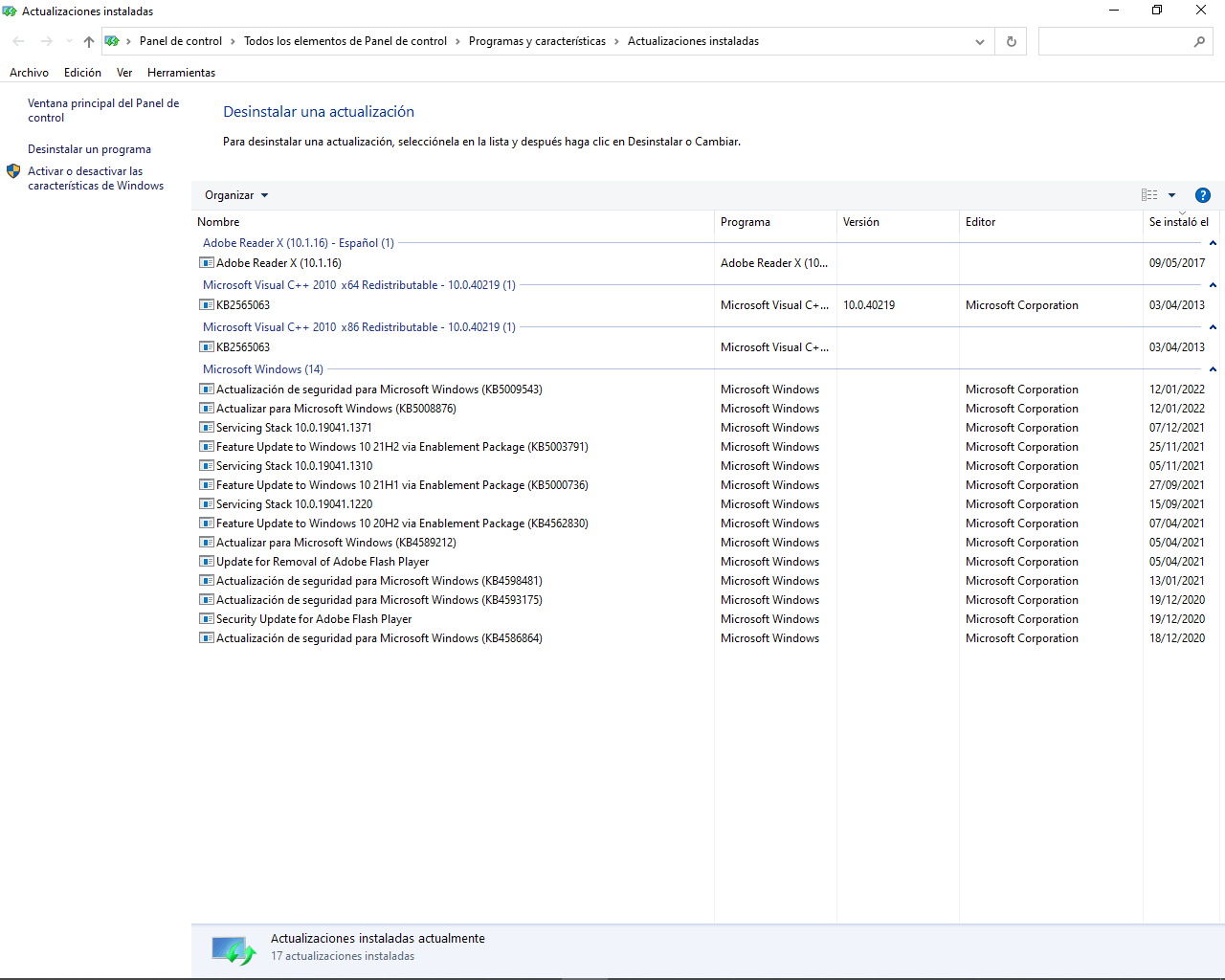The height and width of the screenshot is (980, 1225).
Task: Click icon of Servicing Stack 10.0.19041.1310
Action: point(206,466)
